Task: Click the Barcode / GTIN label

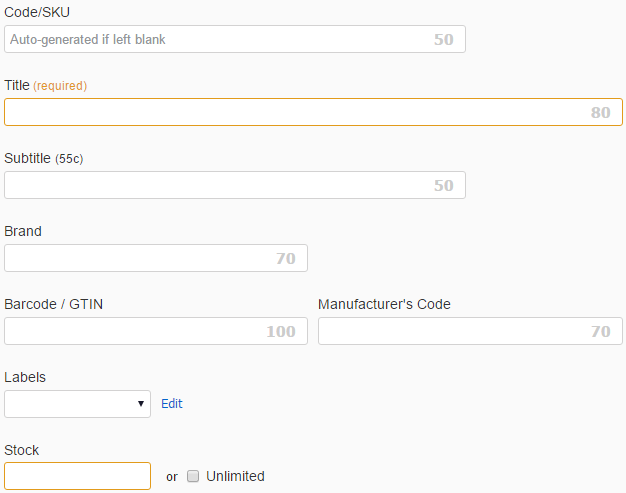Action: 53,304
